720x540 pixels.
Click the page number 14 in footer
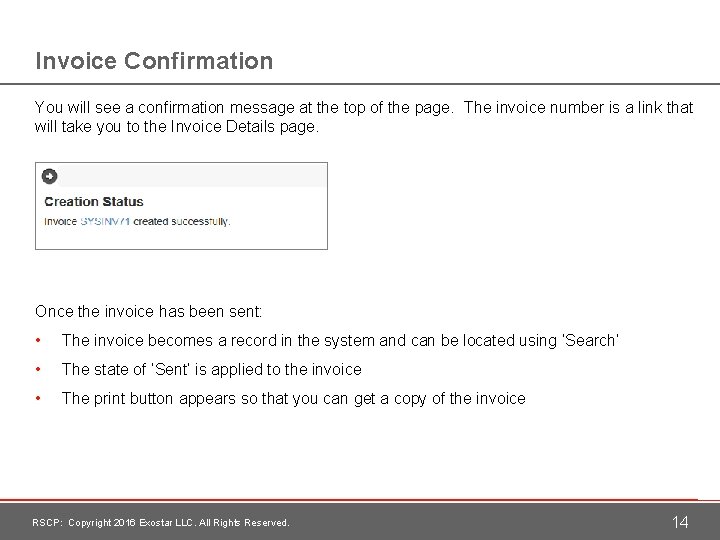[x=680, y=522]
